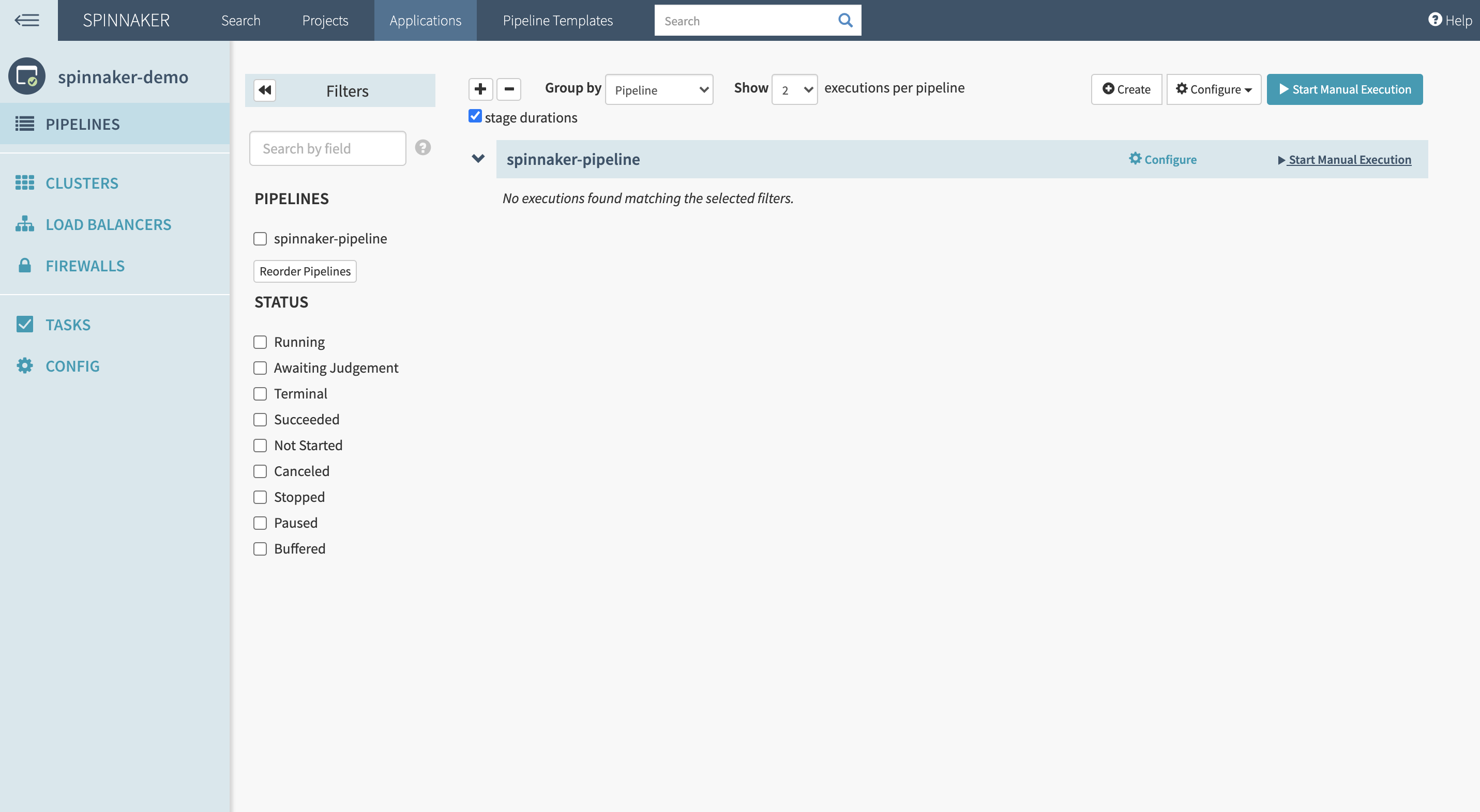Open the Pipeline Templates tab
Screen dimensions: 1480x812
coord(557,21)
